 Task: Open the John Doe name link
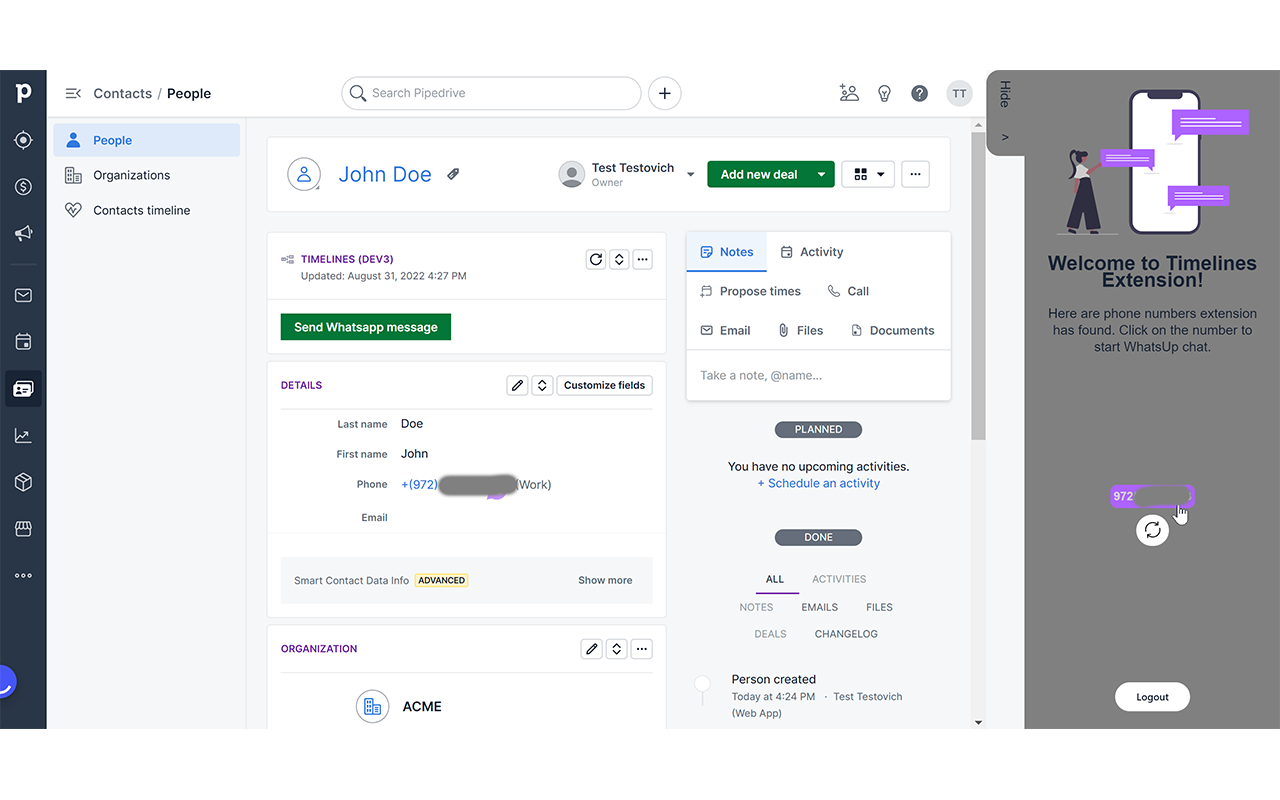click(385, 174)
